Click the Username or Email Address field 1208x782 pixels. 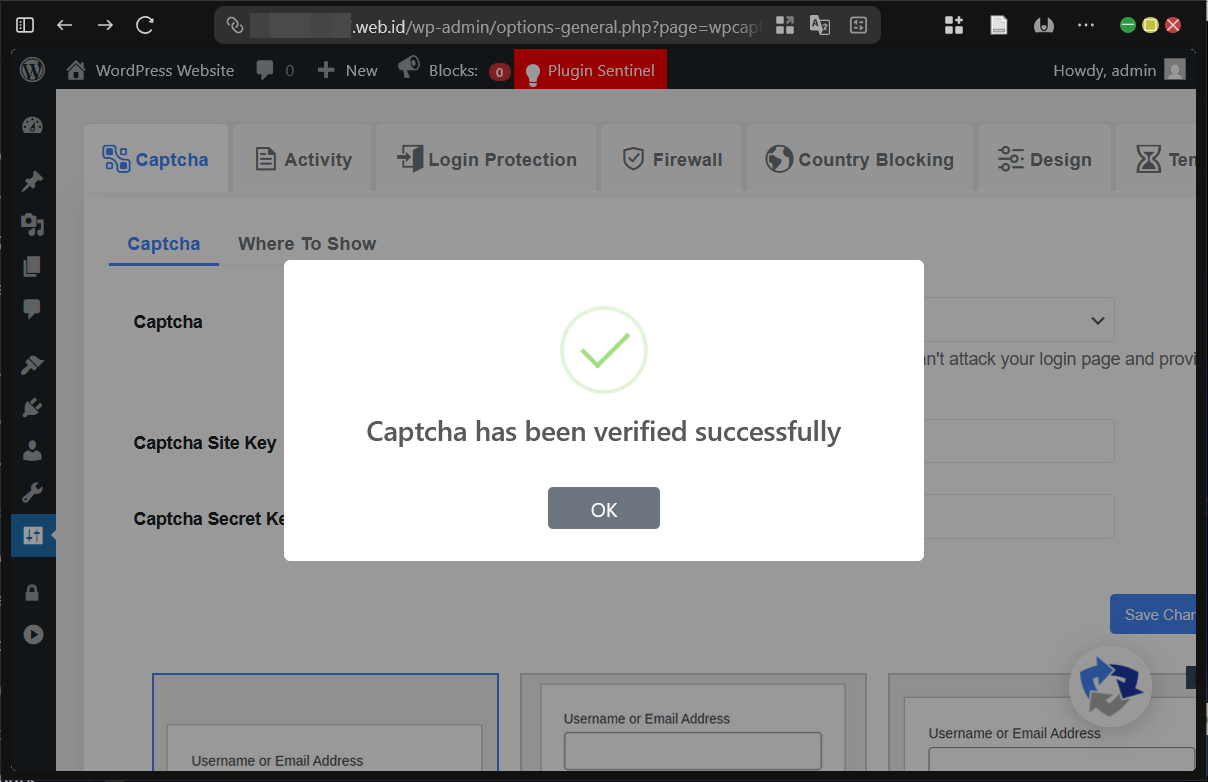click(692, 751)
